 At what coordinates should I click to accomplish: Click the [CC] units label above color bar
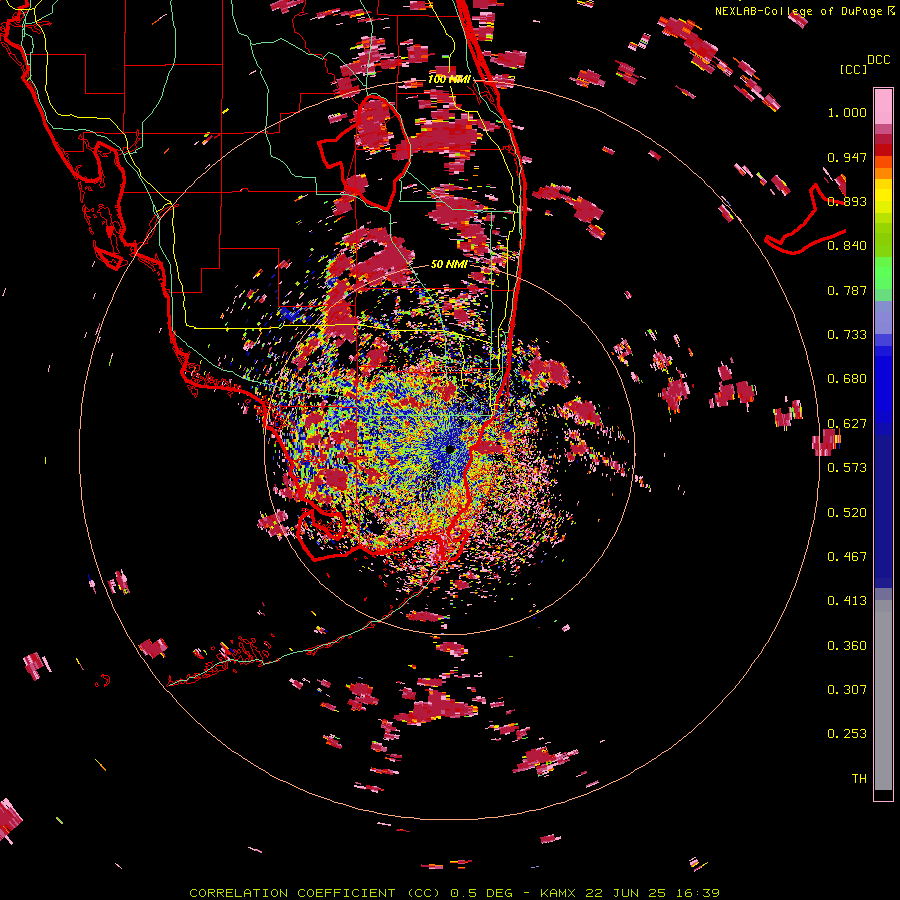click(853, 69)
